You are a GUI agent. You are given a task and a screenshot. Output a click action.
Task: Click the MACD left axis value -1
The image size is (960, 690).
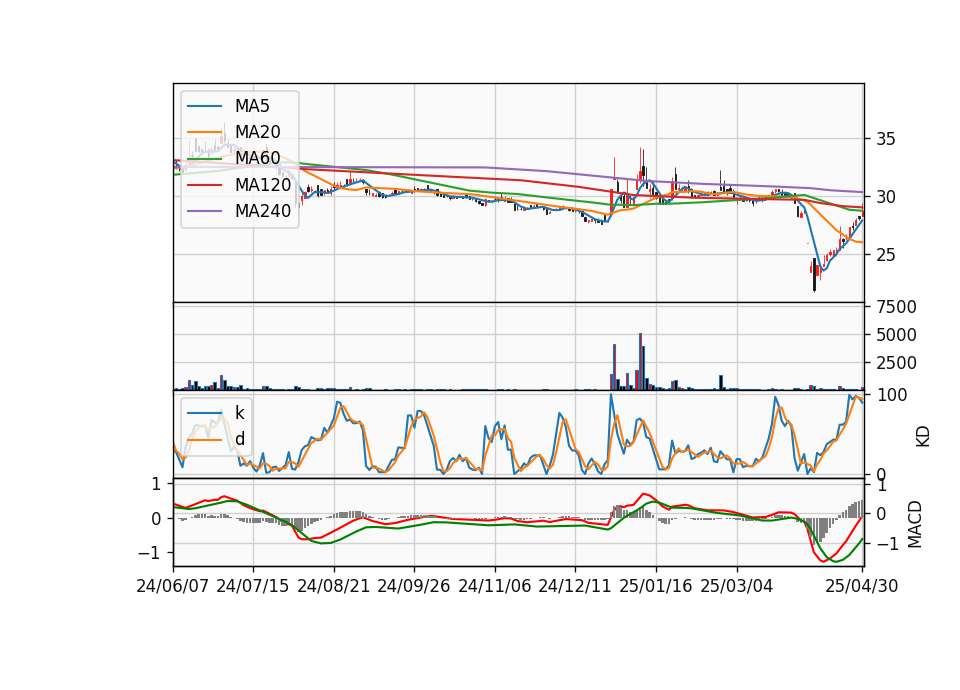pos(150,553)
